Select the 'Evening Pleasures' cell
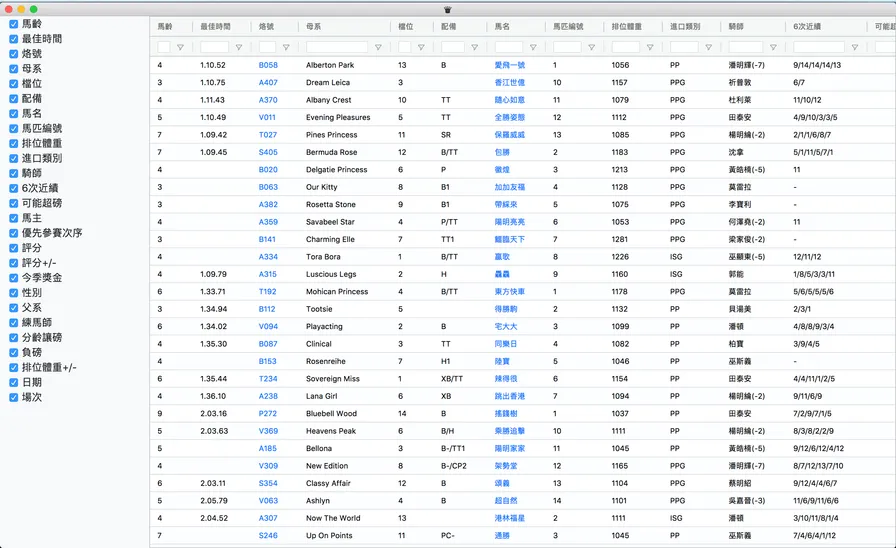Image resolution: width=896 pixels, height=548 pixels. tap(338, 117)
